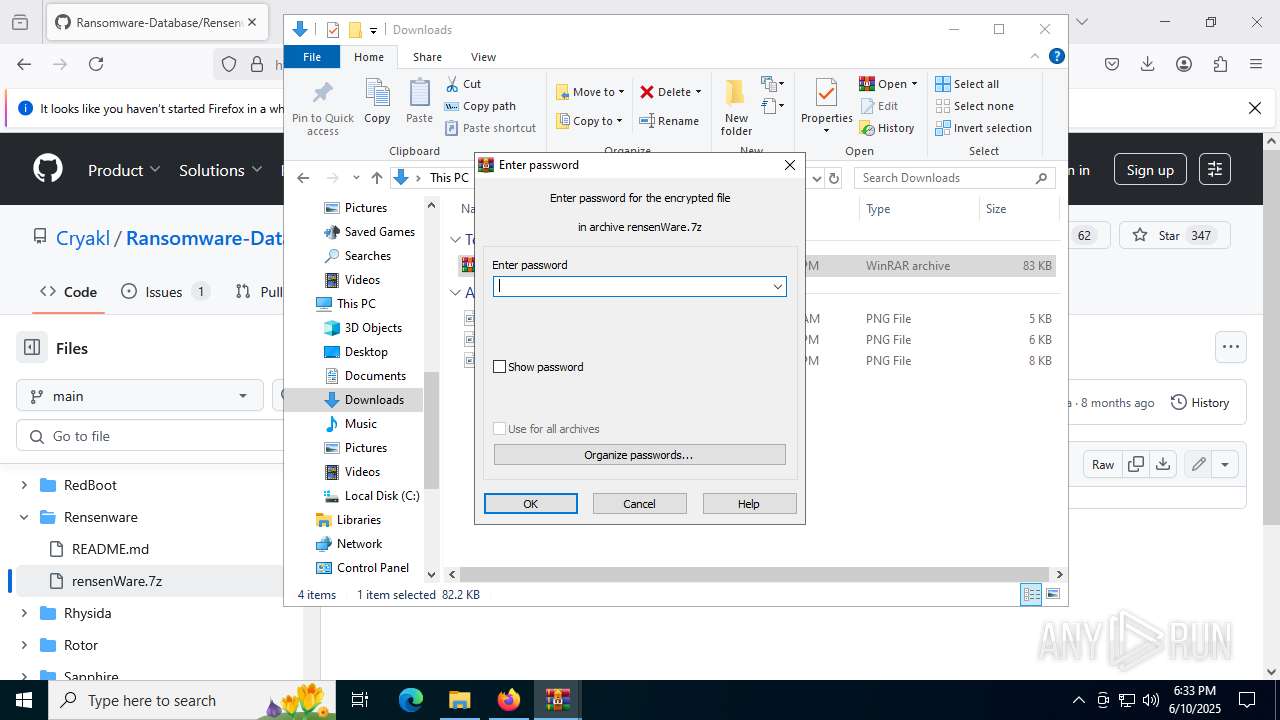1280x720 pixels.
Task: Open the GitHub Issues tab
Action: coord(165,292)
